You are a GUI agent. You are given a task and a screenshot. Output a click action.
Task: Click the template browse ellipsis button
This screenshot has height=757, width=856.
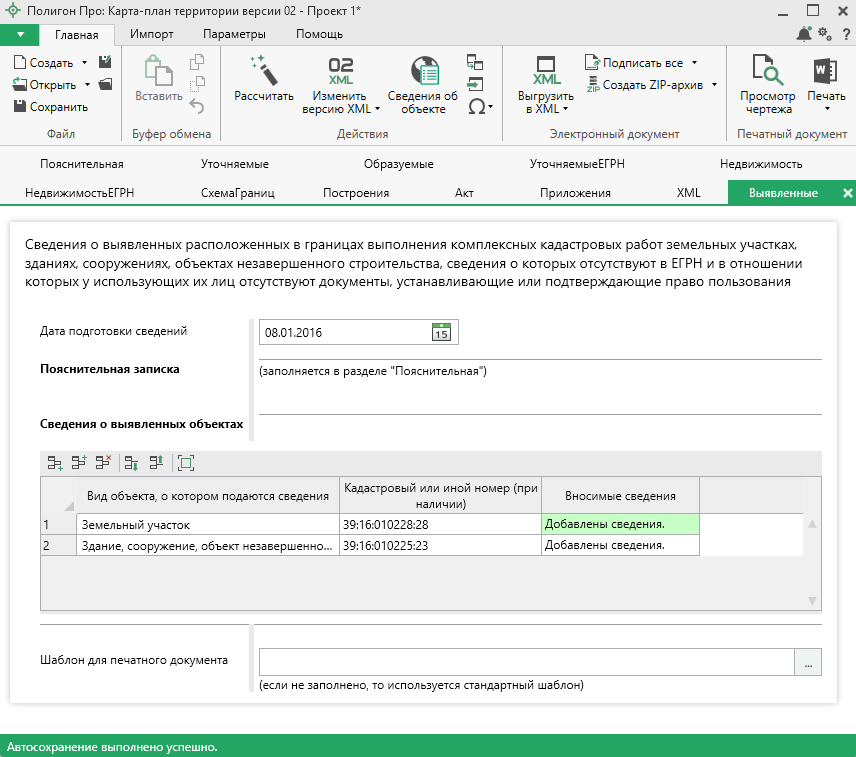pos(808,662)
